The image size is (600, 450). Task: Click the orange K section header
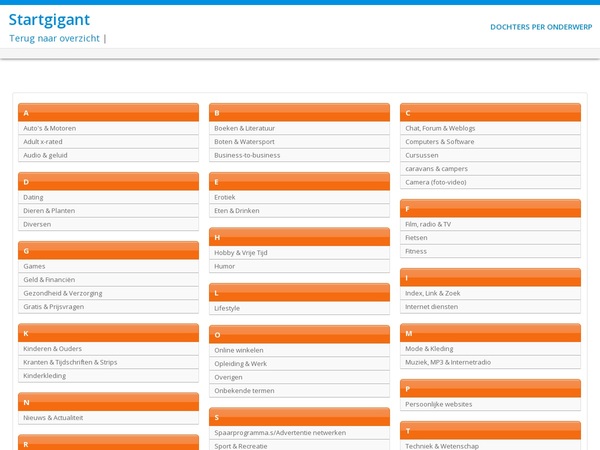[x=108, y=333]
